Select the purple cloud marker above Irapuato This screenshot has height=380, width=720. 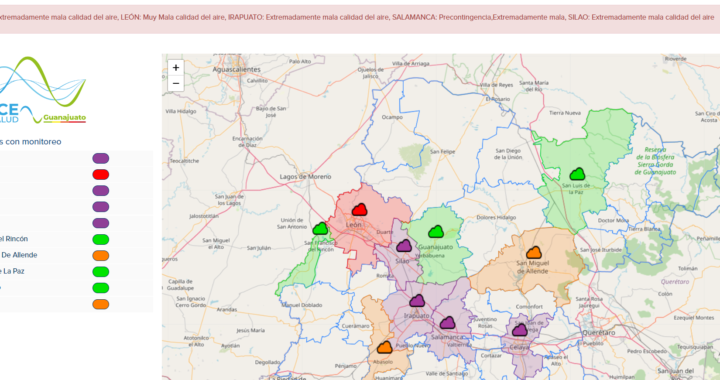pyautogui.click(x=417, y=301)
